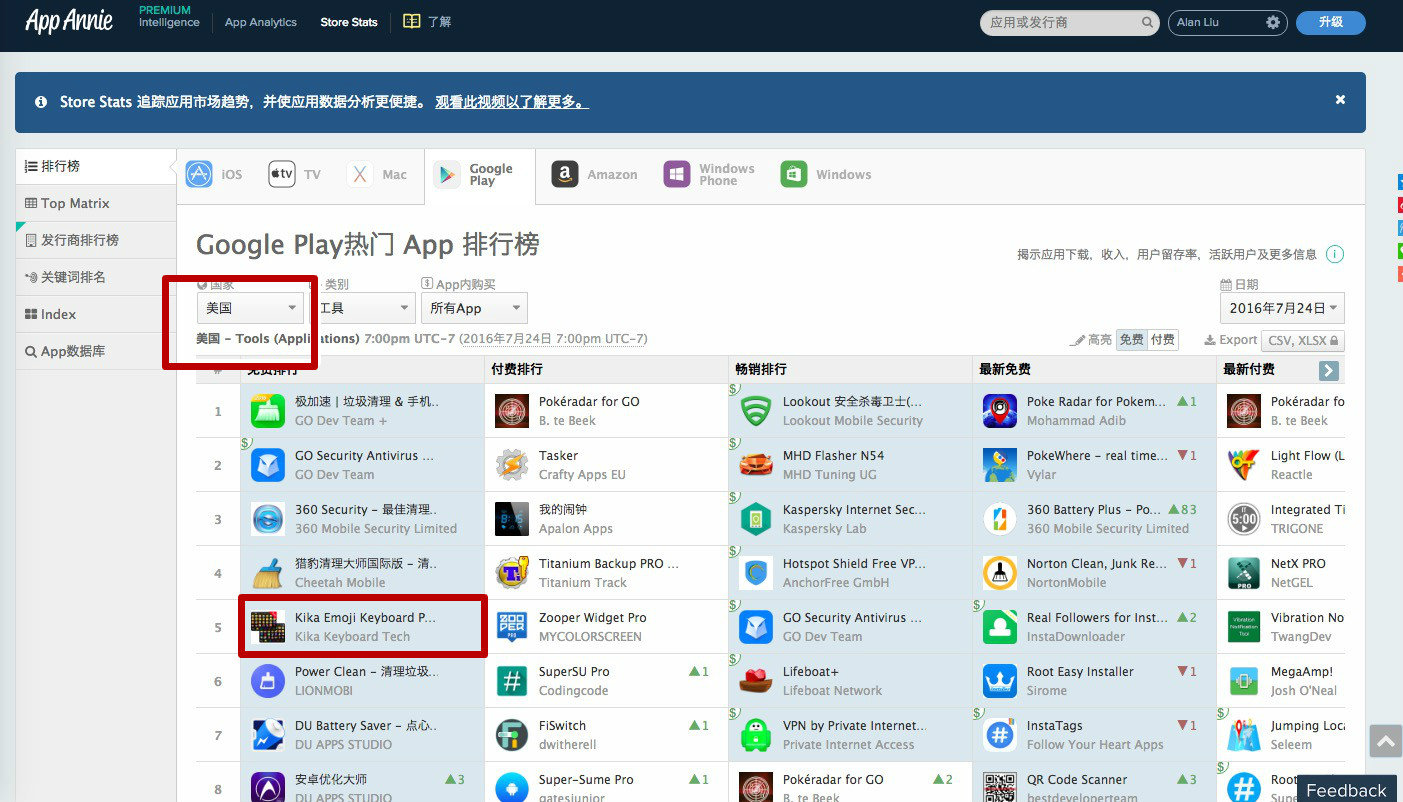Open the 了解 learn menu
The height and width of the screenshot is (802, 1403).
427,21
